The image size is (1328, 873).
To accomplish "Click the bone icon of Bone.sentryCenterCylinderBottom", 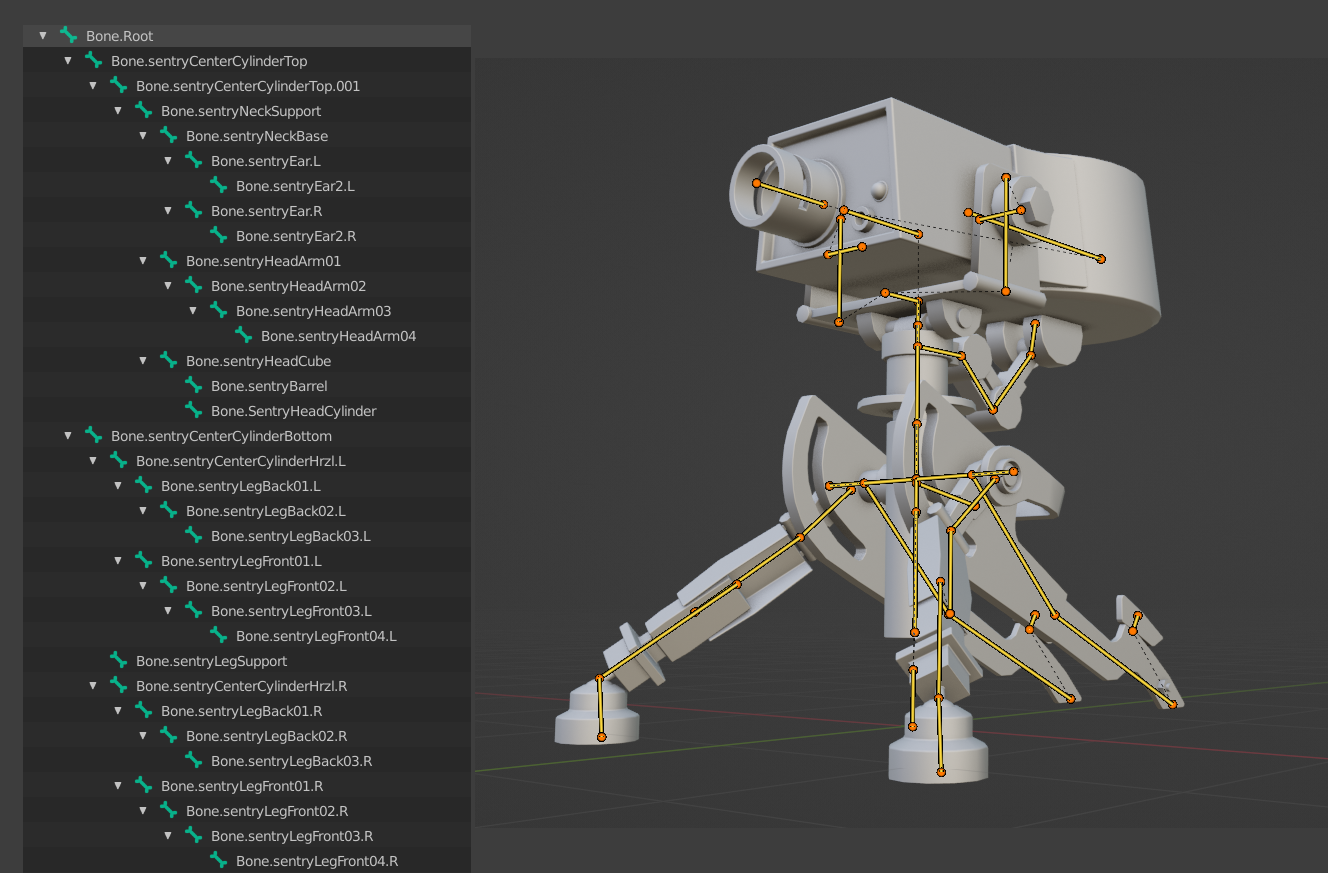I will [x=93, y=435].
